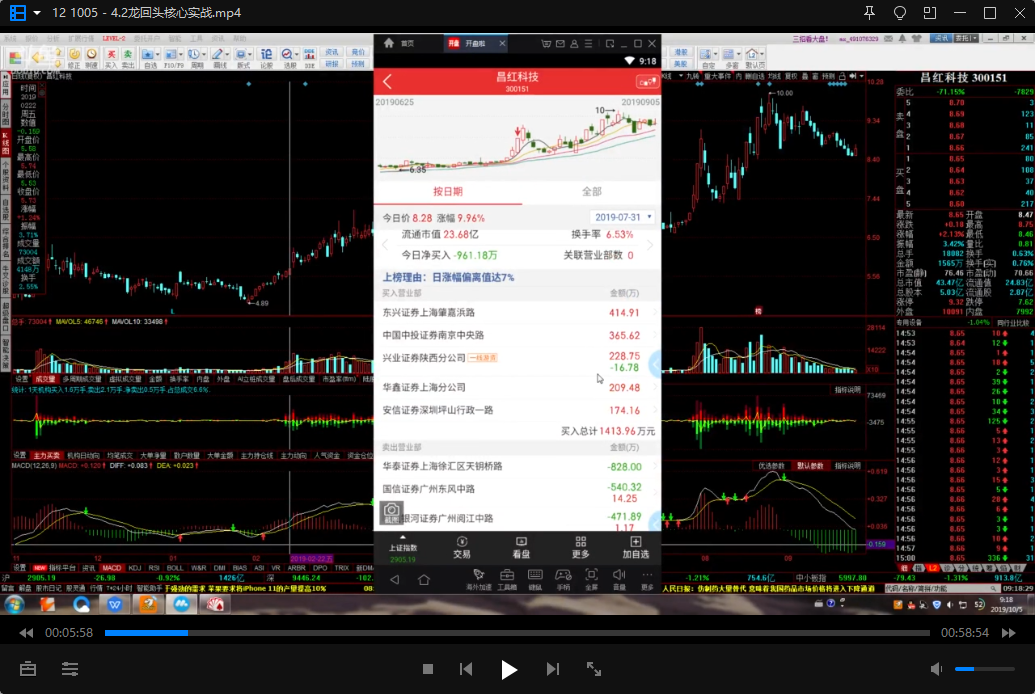Expand the 自选 toolbar dropdown arrow
Viewport: 1035px width, 694px height.
pyautogui.click(x=158, y=54)
